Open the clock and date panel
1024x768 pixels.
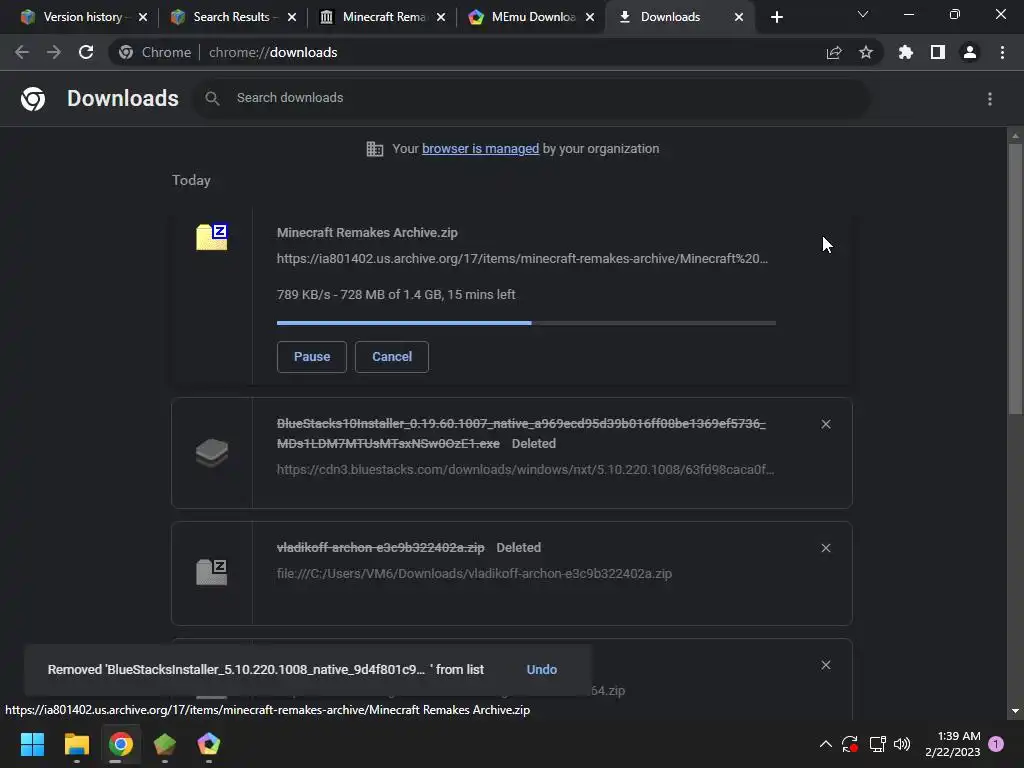pos(952,744)
